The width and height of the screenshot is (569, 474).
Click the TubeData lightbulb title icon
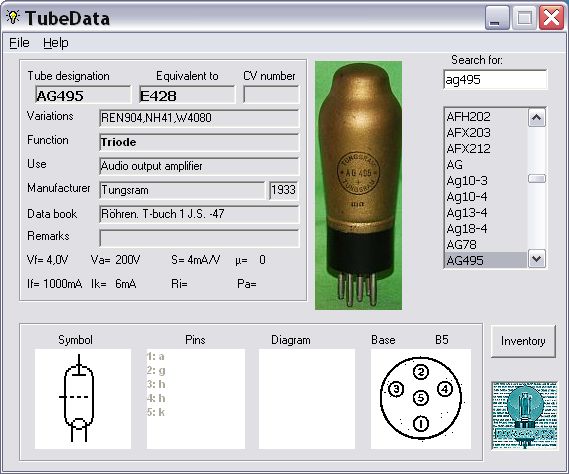point(13,17)
